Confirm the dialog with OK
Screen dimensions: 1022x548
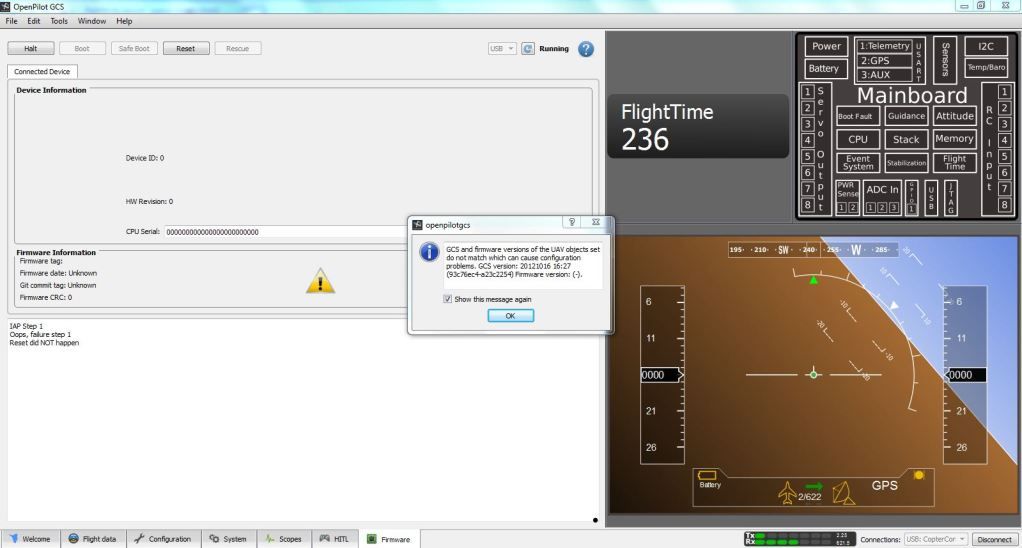tap(510, 315)
